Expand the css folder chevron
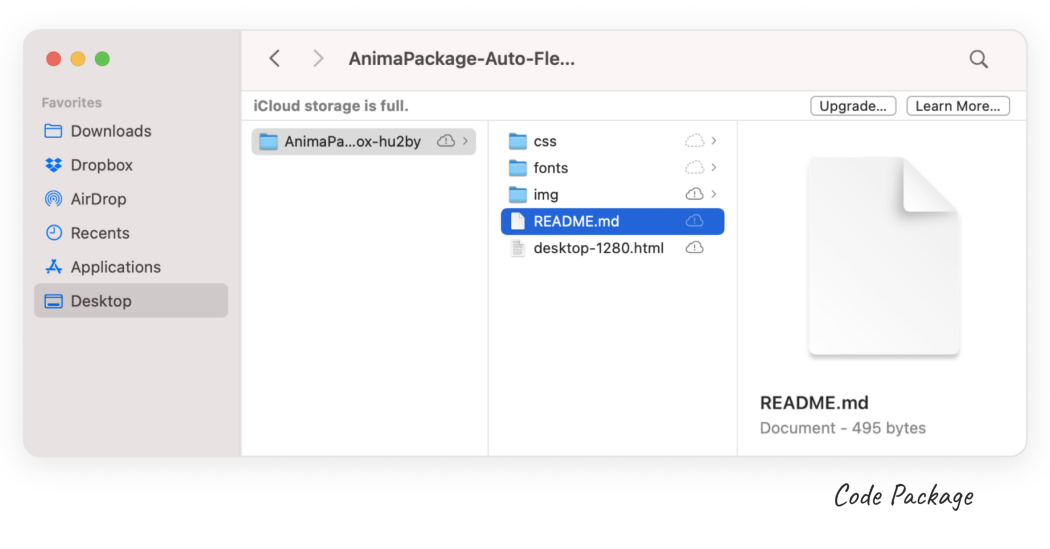 point(714,141)
